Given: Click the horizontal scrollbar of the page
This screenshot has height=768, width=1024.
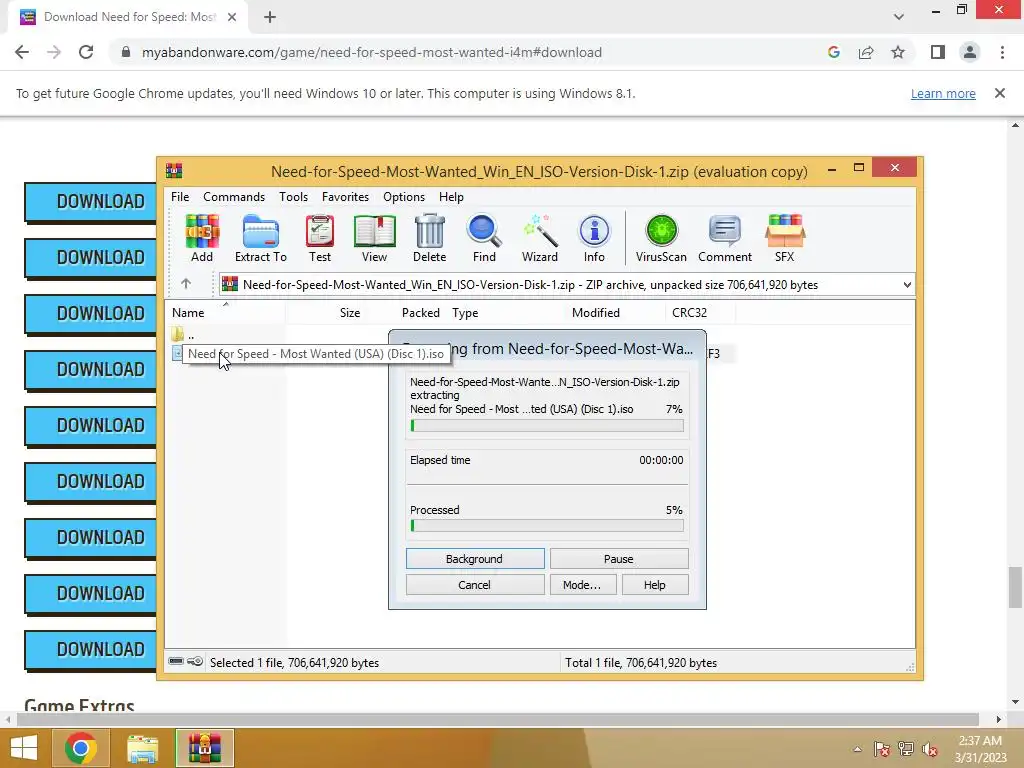Looking at the screenshot, I should (x=498, y=719).
